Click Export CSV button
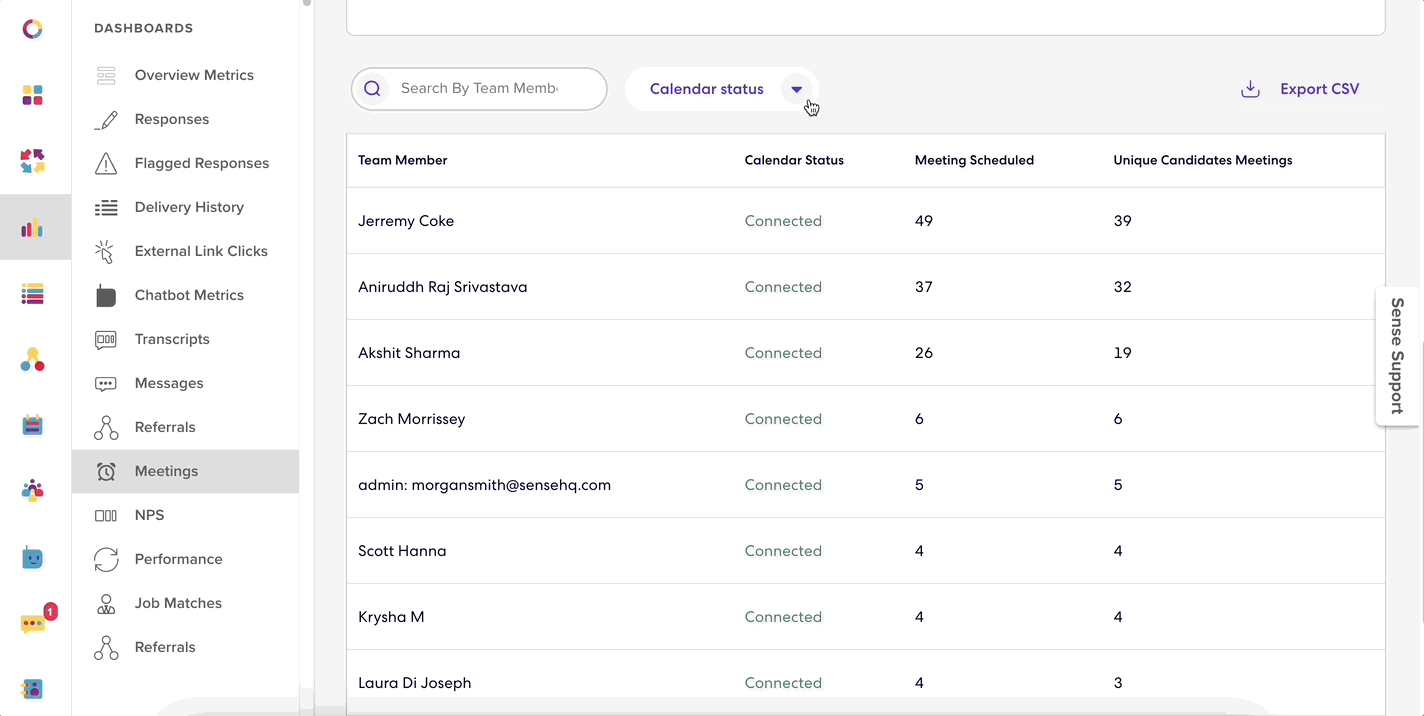1424x716 pixels. (1300, 89)
